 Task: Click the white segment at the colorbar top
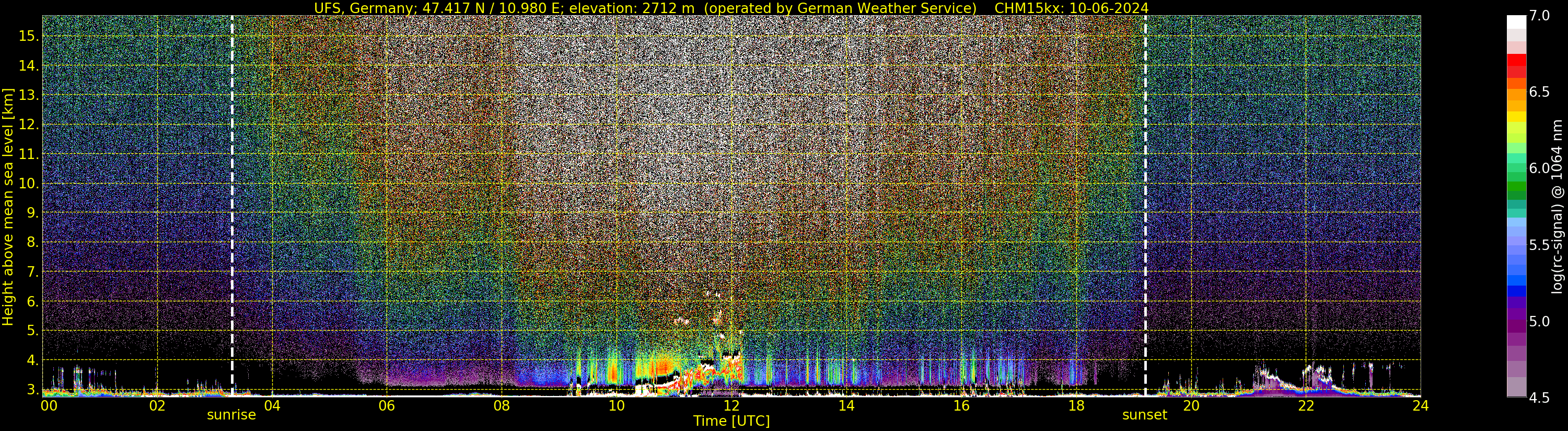[1516, 22]
